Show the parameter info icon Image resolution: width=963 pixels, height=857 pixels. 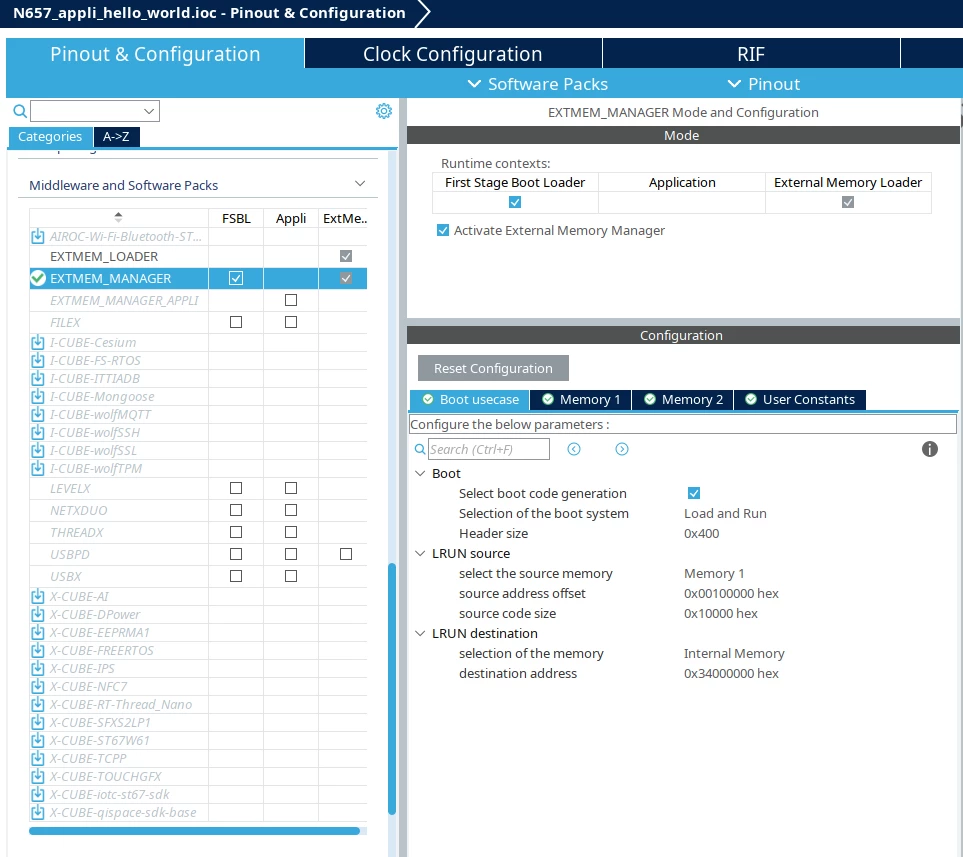[x=929, y=449]
